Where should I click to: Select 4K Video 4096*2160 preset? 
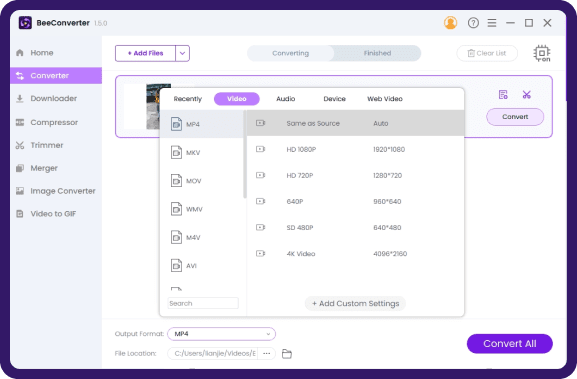point(355,254)
